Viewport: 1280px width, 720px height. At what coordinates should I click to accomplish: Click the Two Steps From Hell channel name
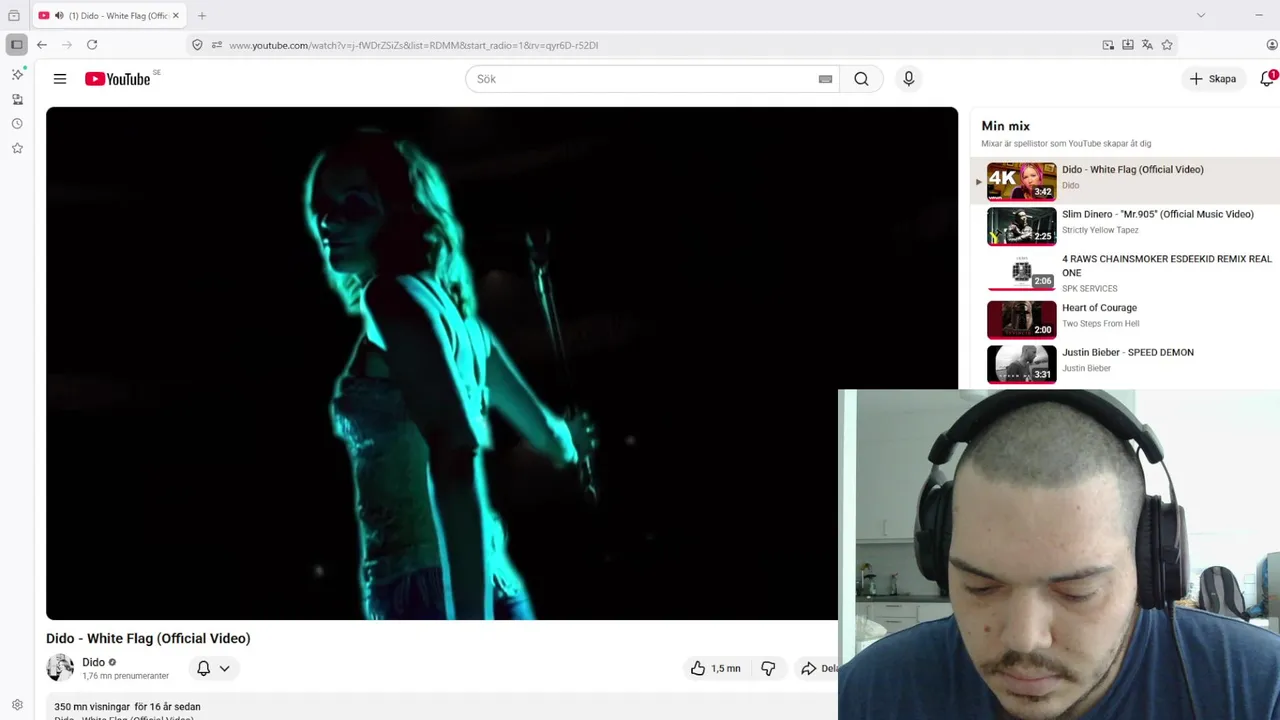click(1100, 323)
